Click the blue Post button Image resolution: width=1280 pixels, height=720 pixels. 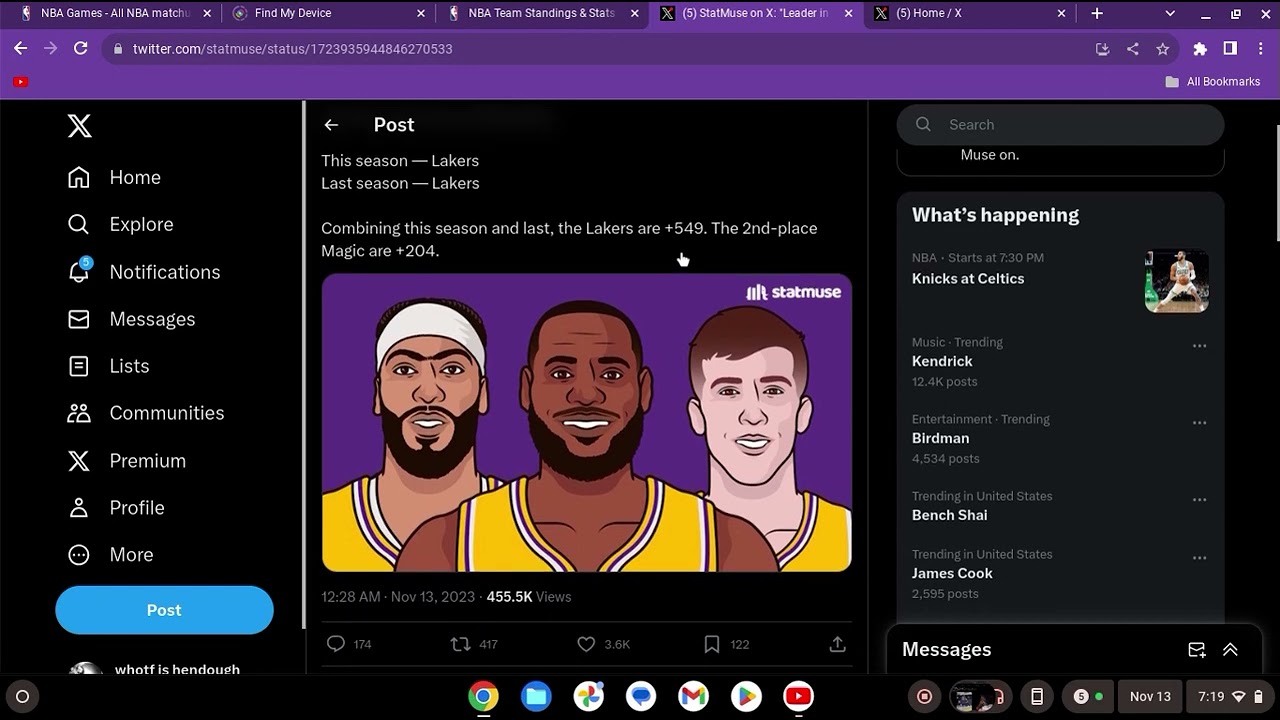[x=164, y=610]
